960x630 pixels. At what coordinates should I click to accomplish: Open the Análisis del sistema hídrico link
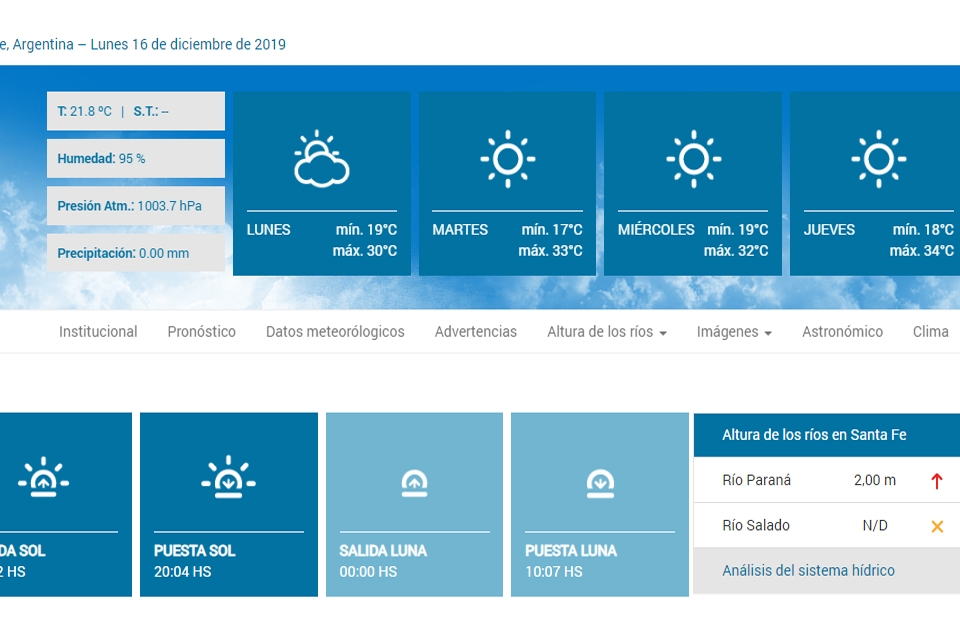click(x=808, y=571)
